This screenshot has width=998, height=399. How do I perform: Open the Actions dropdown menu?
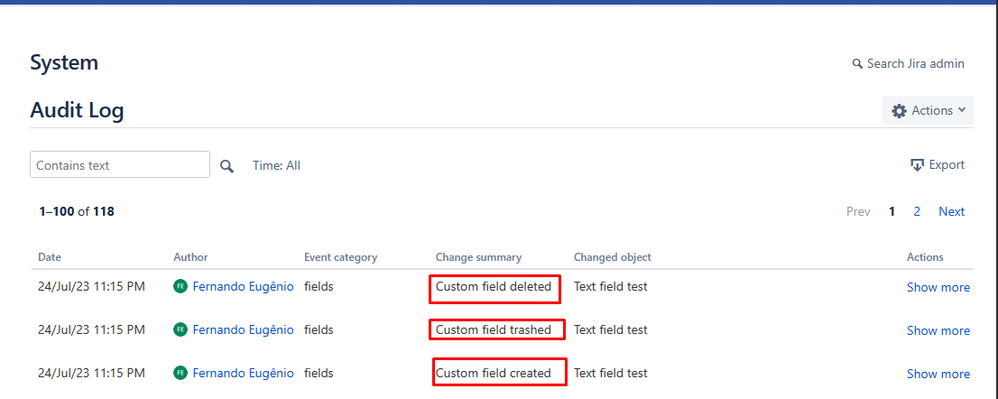pos(928,111)
